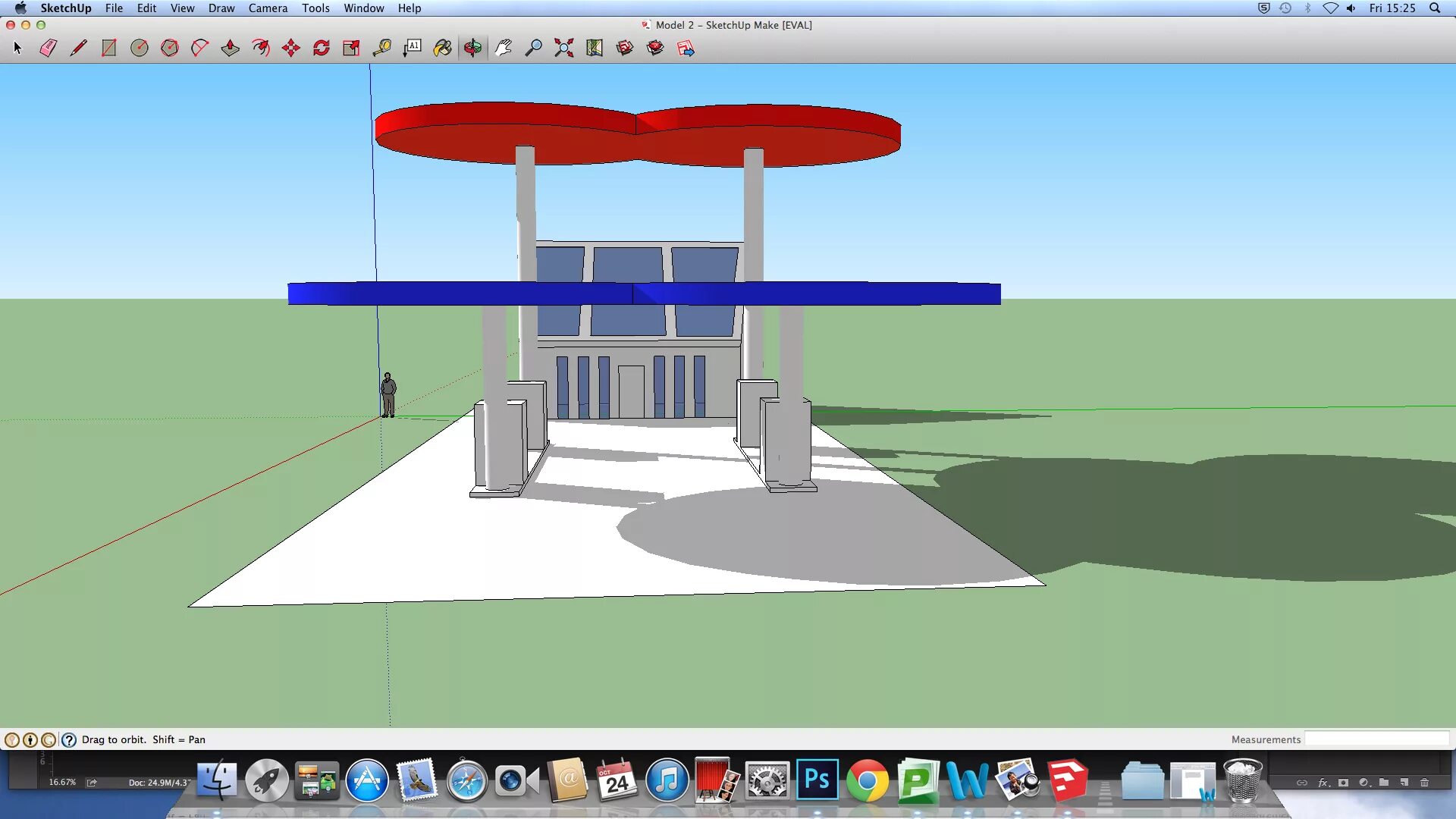Expand the Spotlight search in menu bar
The image size is (1456, 819).
click(1435, 8)
